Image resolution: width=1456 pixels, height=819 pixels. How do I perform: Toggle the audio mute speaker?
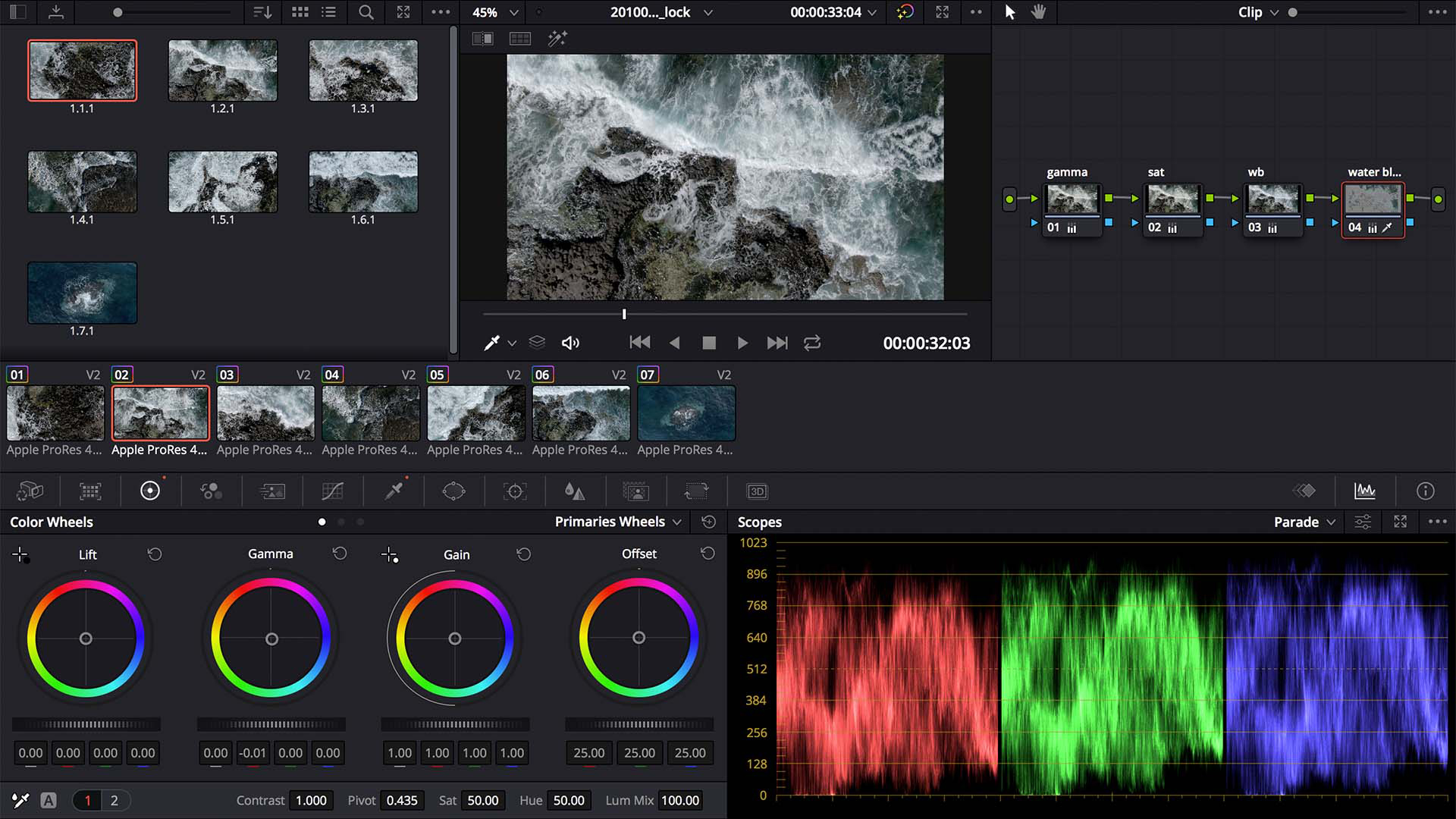coord(570,343)
